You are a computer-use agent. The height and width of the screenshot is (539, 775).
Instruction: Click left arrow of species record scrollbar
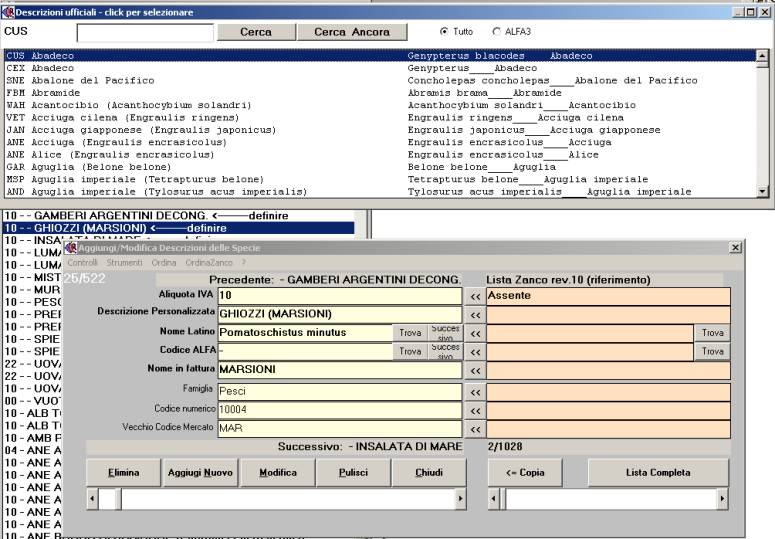pyautogui.click(x=92, y=499)
